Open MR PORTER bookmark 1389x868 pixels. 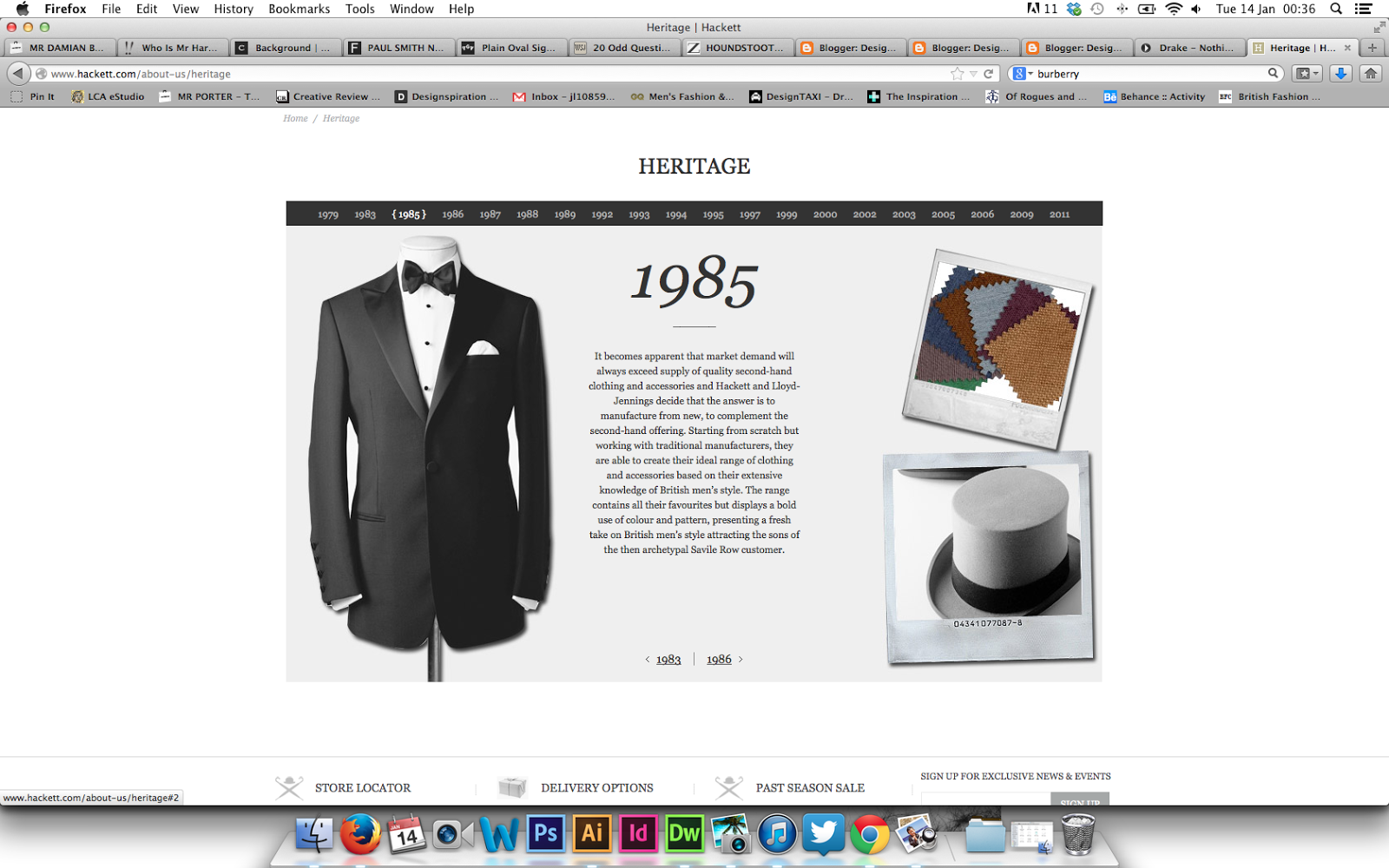tap(209, 96)
